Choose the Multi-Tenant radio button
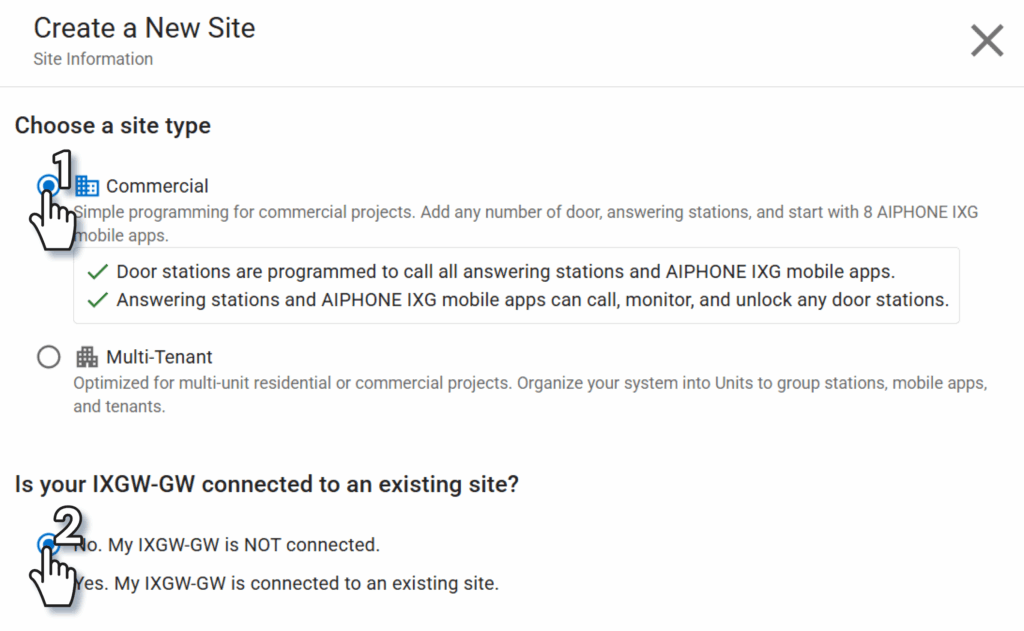The image size is (1024, 631). coord(48,357)
